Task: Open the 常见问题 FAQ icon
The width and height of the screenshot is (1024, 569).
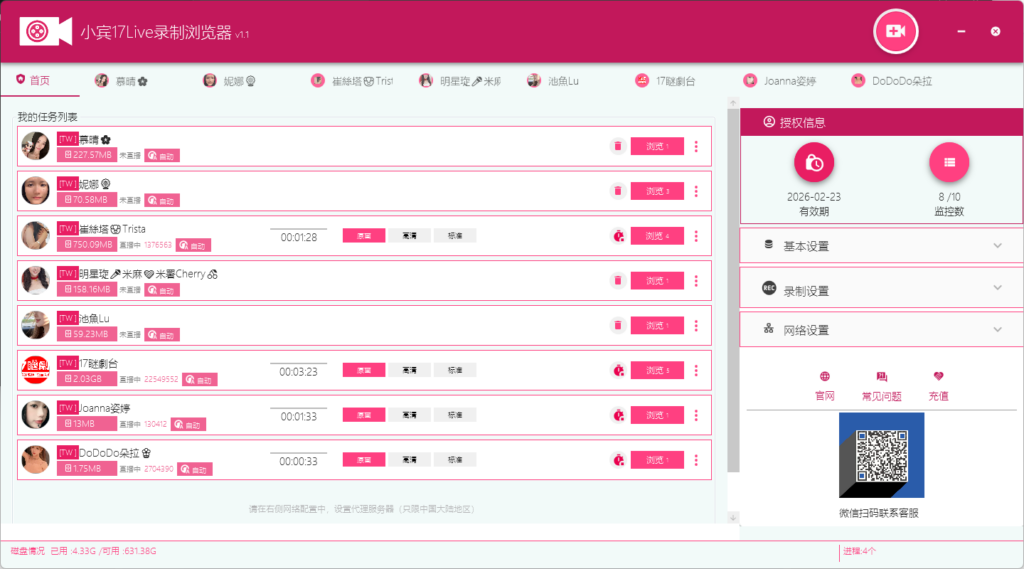Action: (x=882, y=376)
